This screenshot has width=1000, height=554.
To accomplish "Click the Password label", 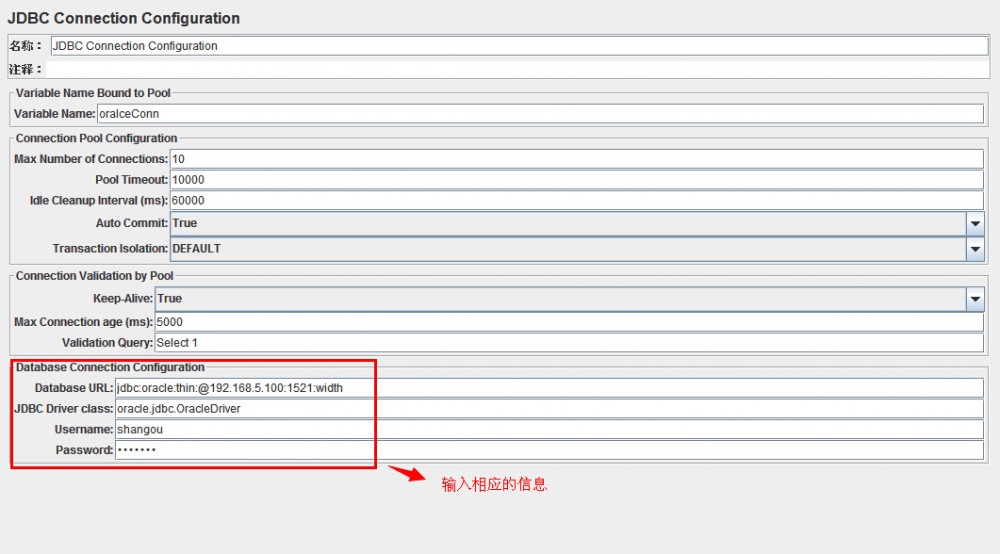I will tap(84, 450).
